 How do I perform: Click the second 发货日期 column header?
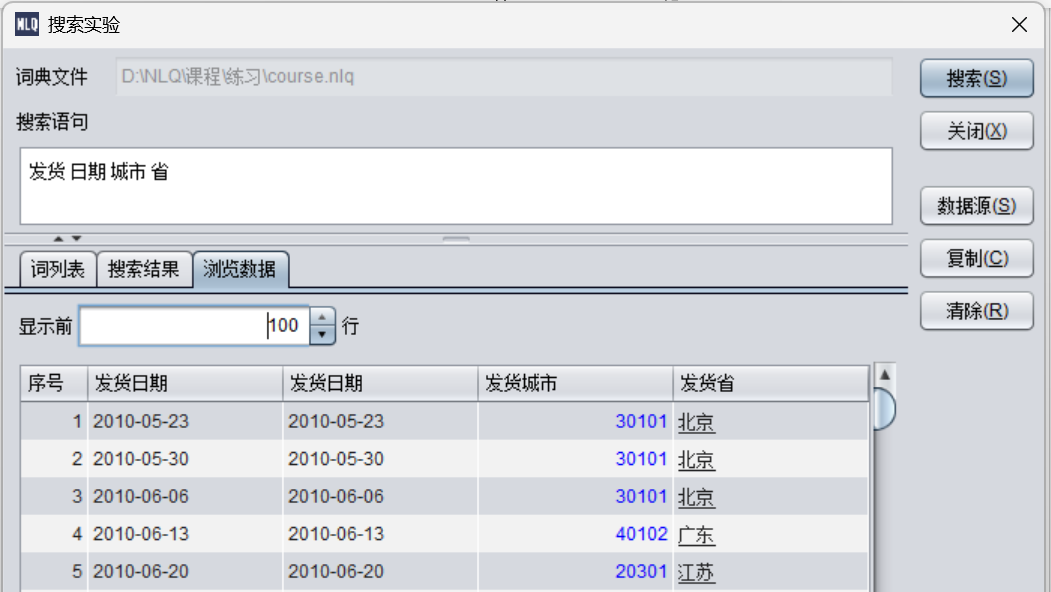pos(380,383)
